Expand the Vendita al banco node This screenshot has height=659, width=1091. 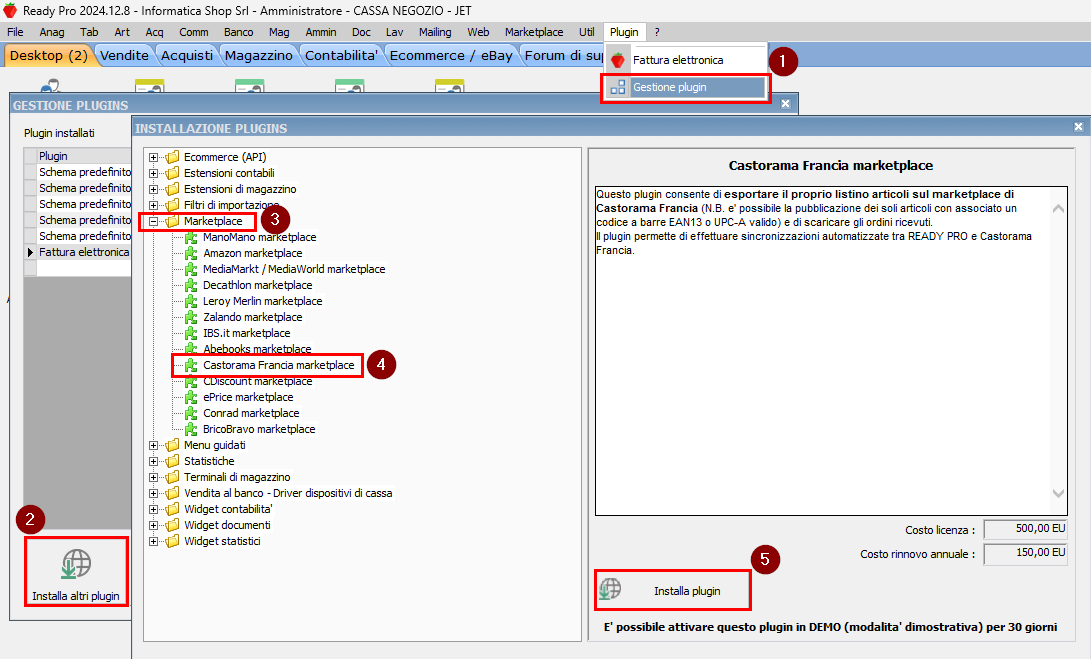[153, 493]
